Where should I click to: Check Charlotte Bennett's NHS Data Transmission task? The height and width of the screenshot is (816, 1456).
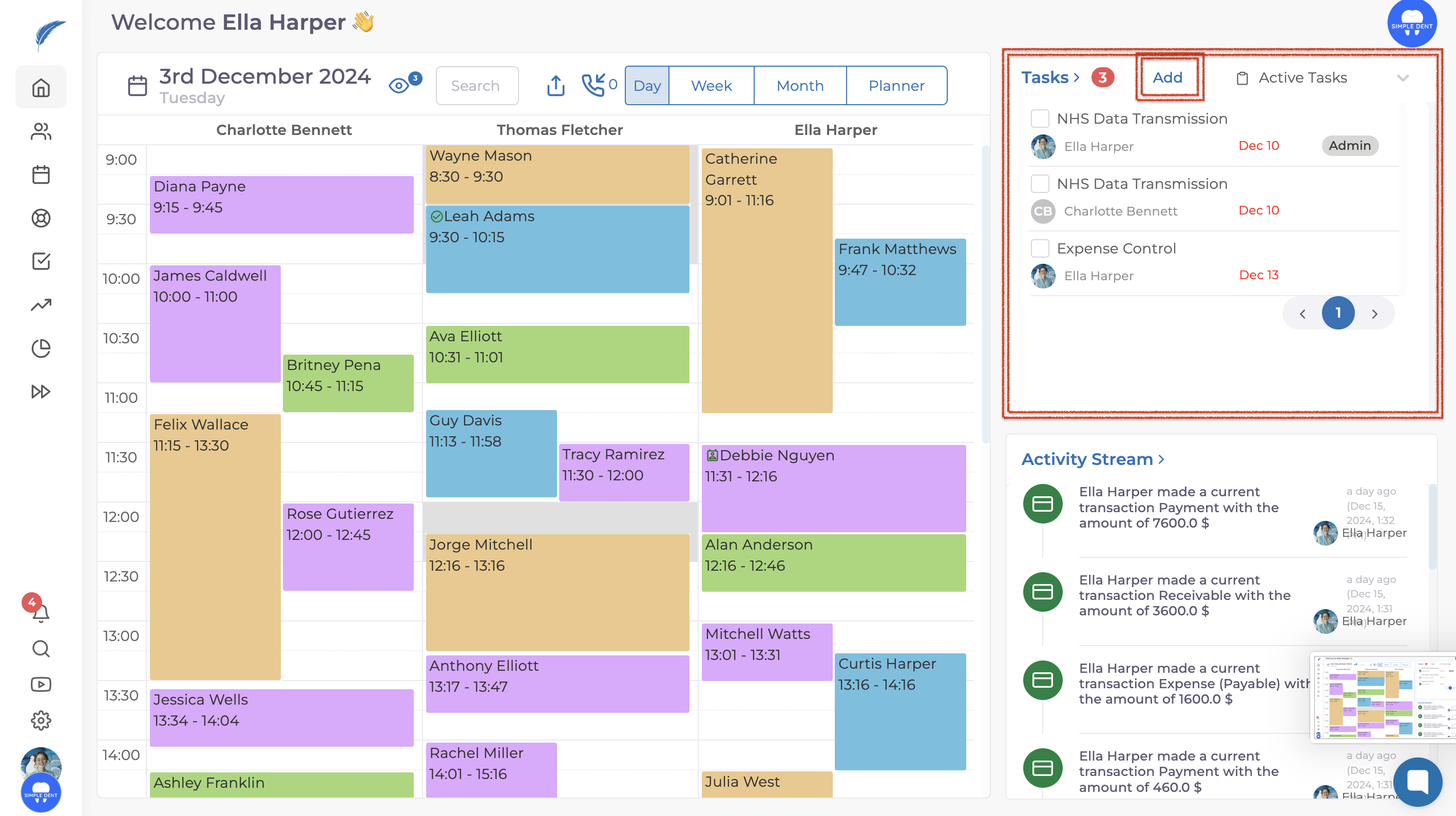(1040, 184)
